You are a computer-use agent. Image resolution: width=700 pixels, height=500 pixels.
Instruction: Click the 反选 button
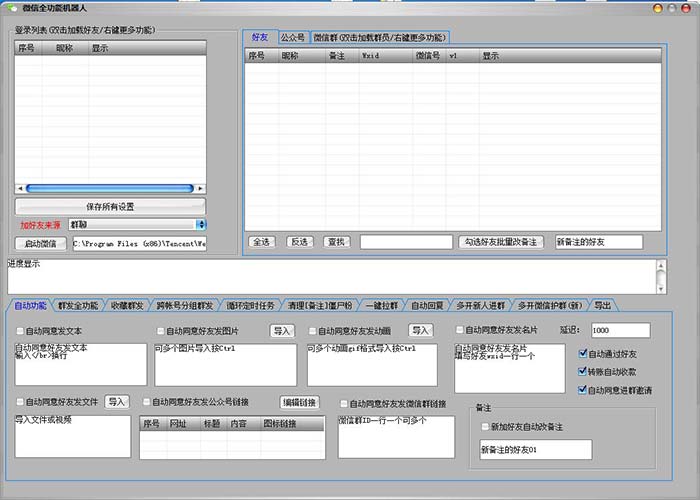tap(300, 242)
